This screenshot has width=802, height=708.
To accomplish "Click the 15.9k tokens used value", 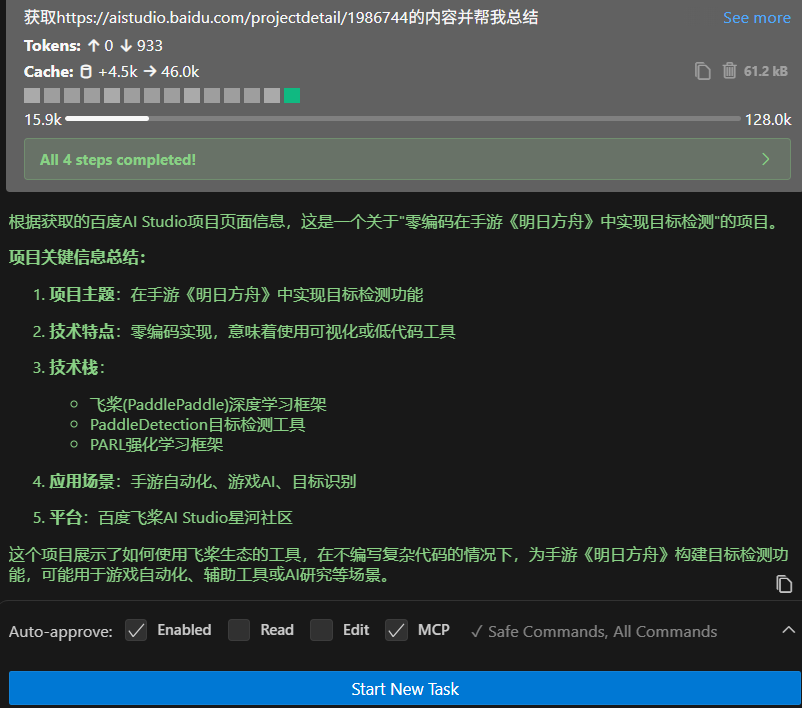I will click(x=43, y=120).
